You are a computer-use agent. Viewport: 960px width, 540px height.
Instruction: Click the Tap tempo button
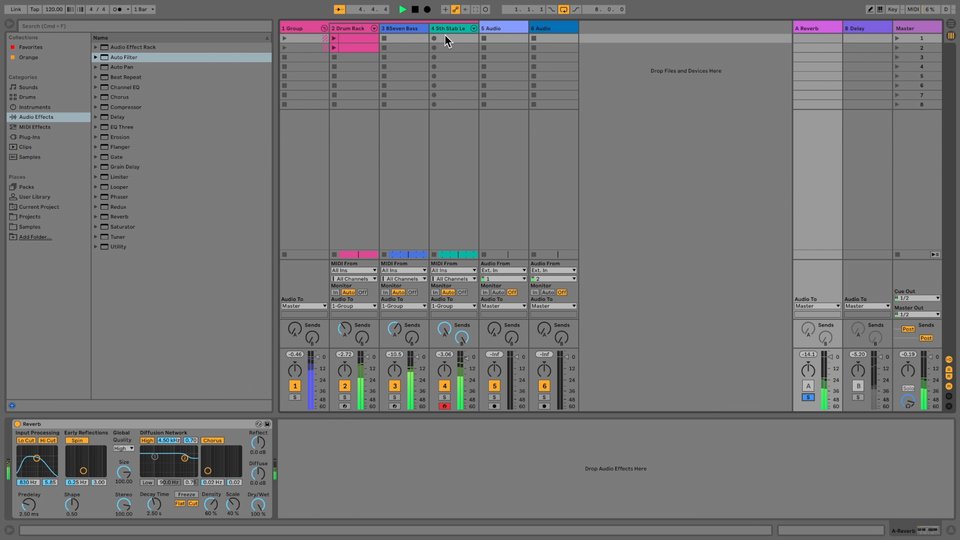point(34,9)
